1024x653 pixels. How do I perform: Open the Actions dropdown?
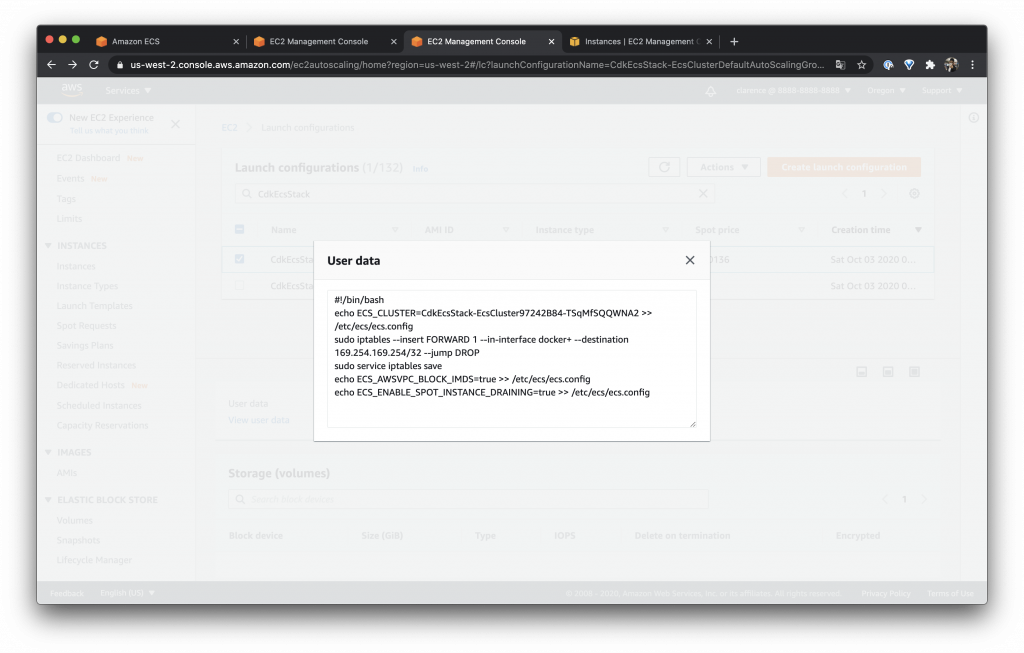click(724, 167)
